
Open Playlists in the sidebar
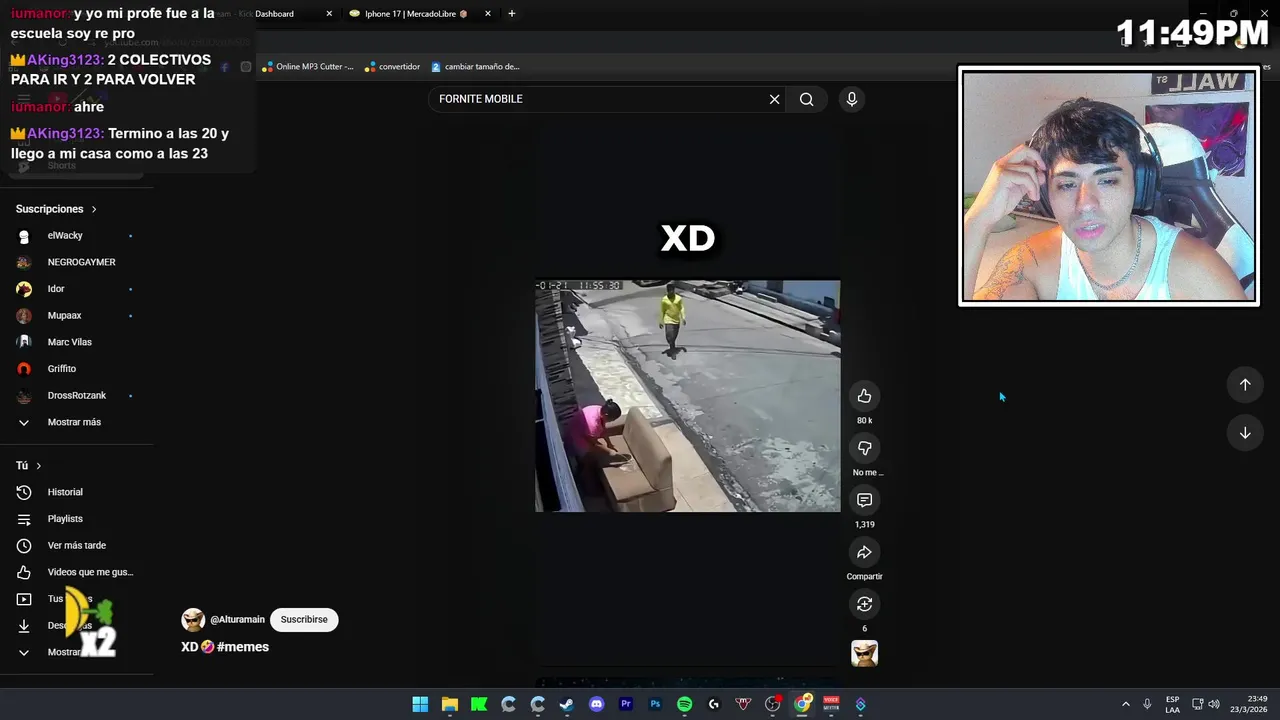[x=65, y=519]
